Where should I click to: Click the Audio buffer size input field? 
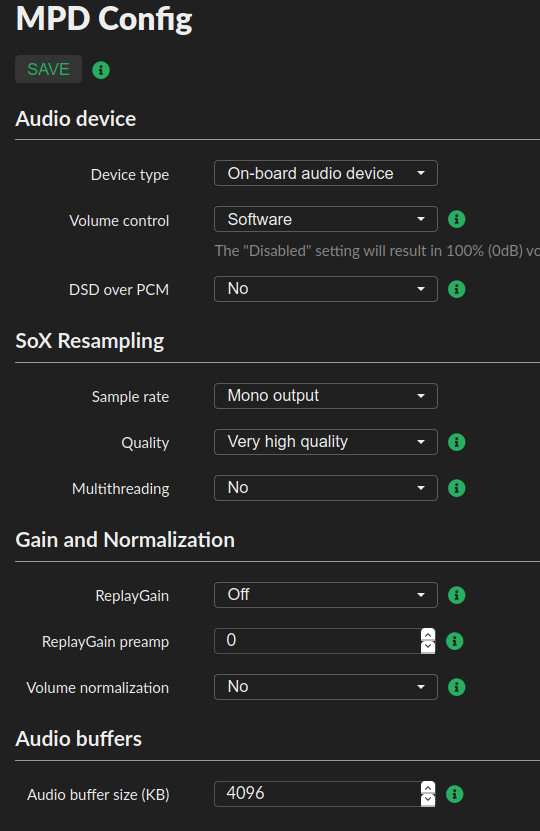(317, 794)
